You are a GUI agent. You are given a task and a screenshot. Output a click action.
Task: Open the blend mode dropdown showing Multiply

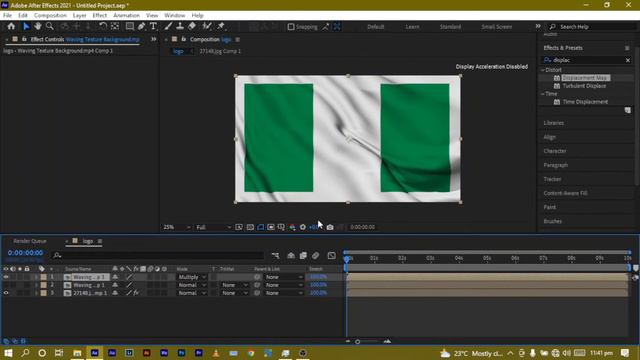pyautogui.click(x=192, y=277)
